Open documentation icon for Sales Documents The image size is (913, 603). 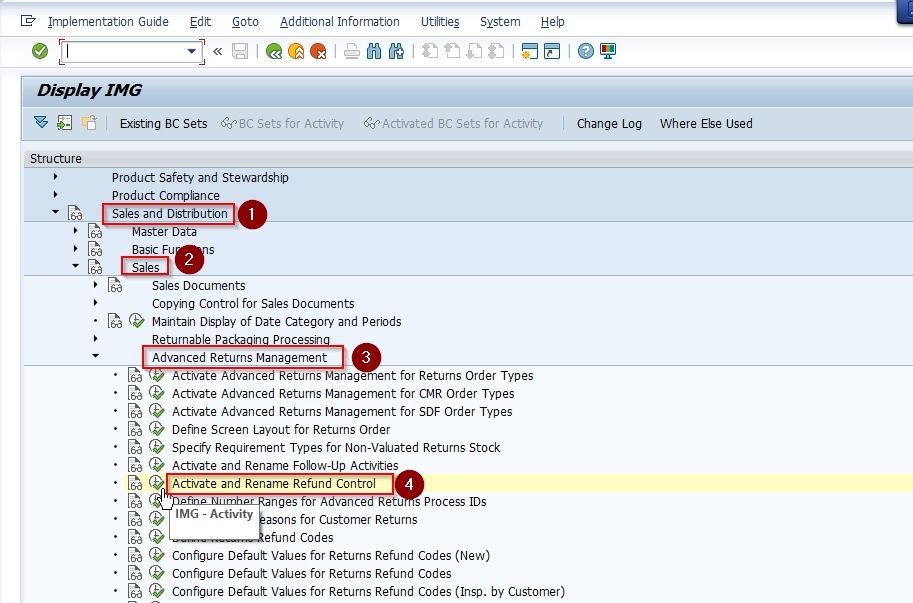(x=115, y=285)
